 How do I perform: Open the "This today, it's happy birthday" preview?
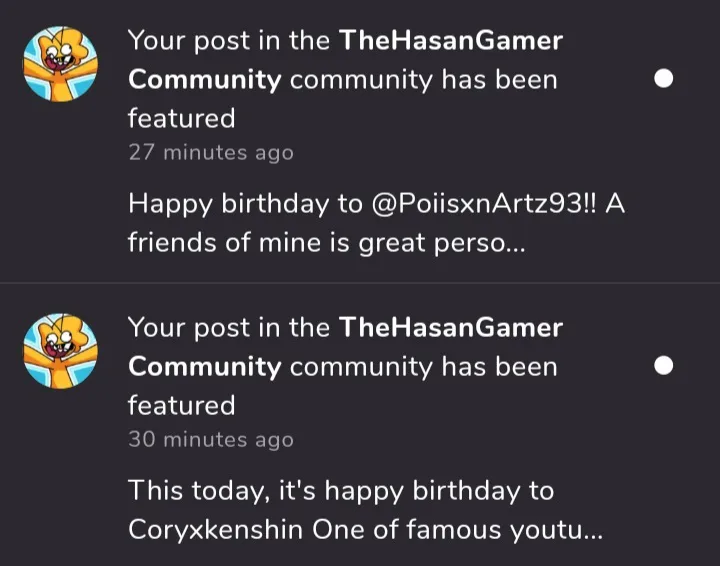(x=340, y=491)
